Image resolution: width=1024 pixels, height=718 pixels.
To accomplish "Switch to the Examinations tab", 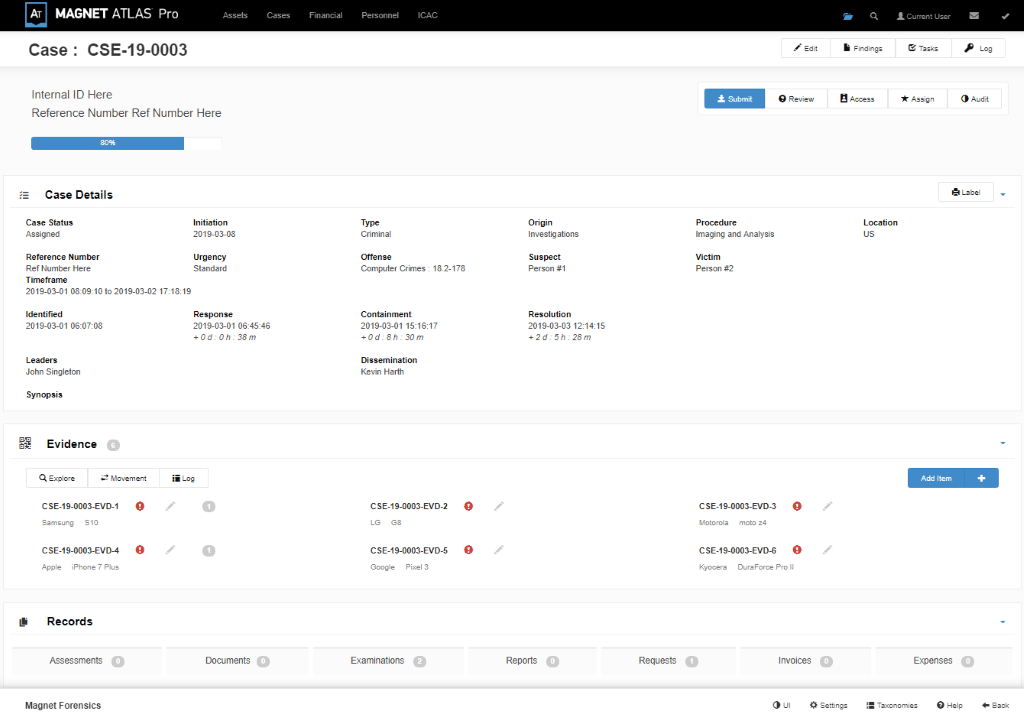I will pos(388,661).
